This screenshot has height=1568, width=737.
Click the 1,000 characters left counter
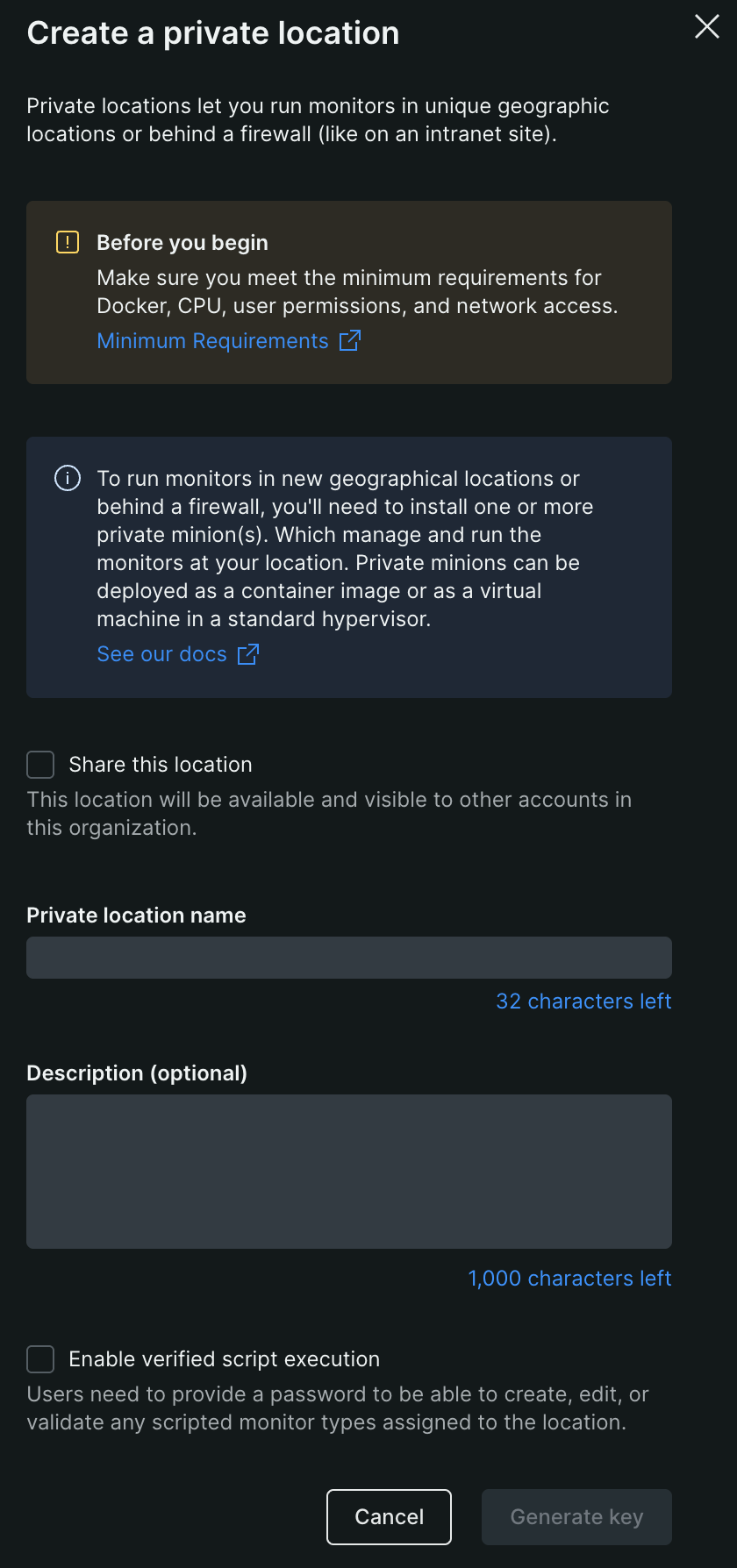coord(569,1279)
